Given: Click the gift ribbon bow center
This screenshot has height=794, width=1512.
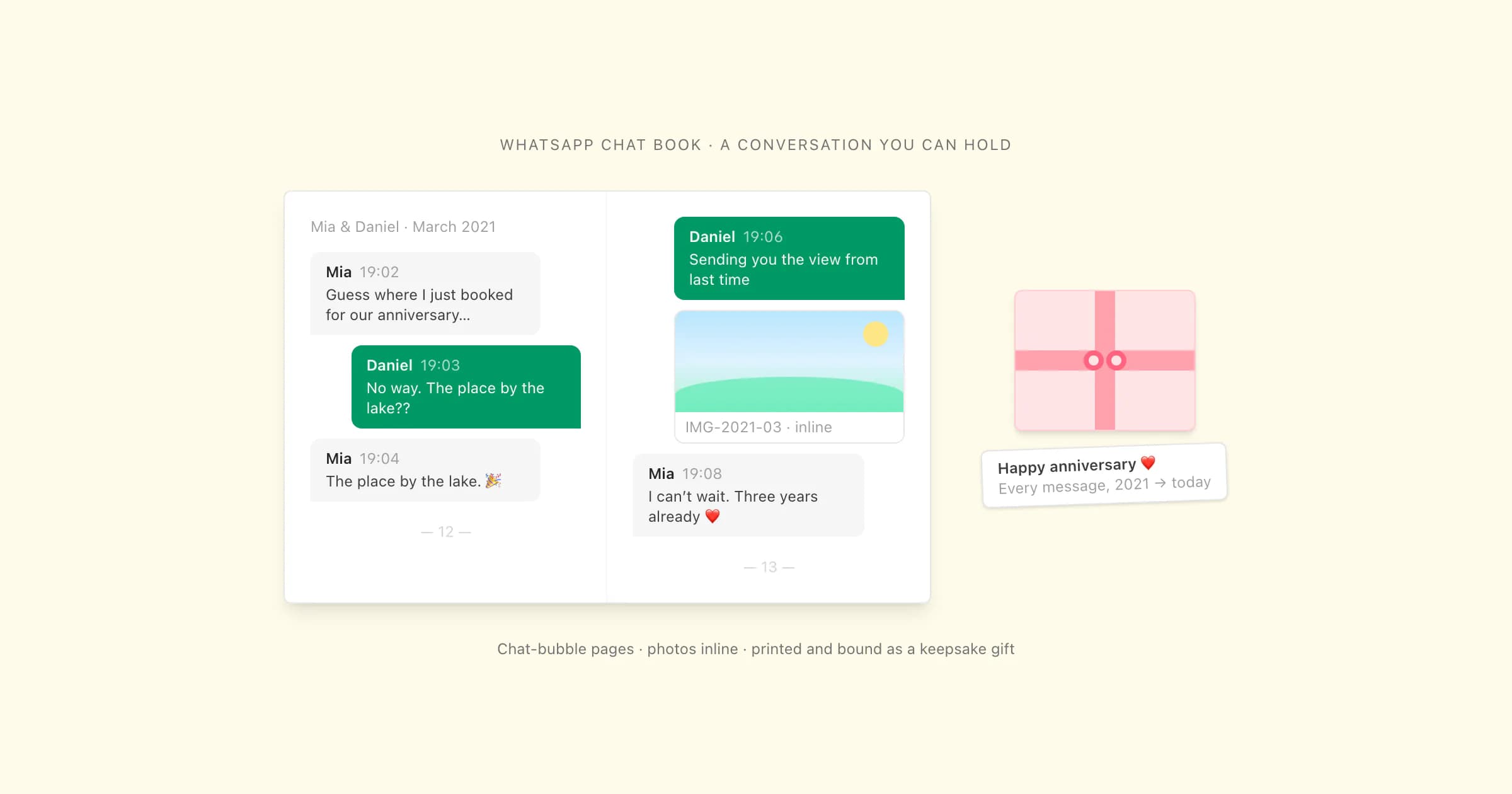Looking at the screenshot, I should pos(1104,360).
